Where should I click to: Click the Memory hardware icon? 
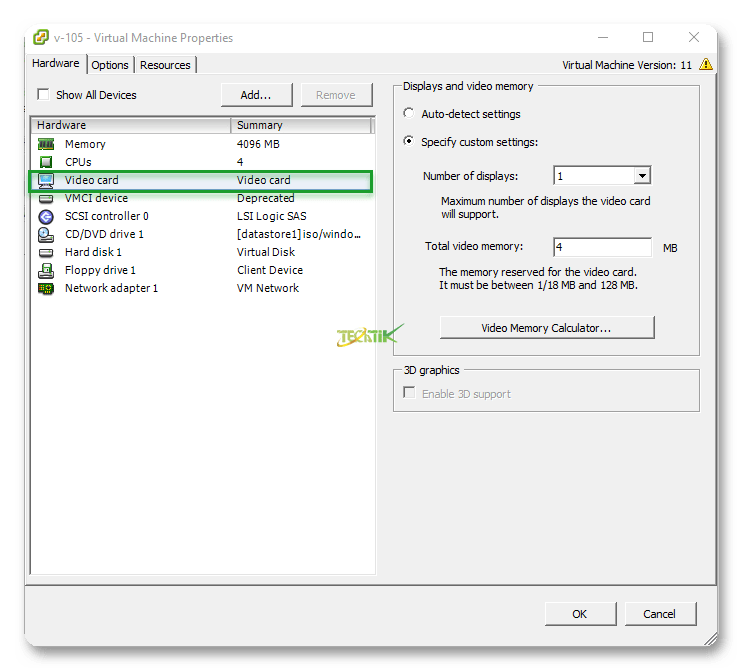point(45,144)
